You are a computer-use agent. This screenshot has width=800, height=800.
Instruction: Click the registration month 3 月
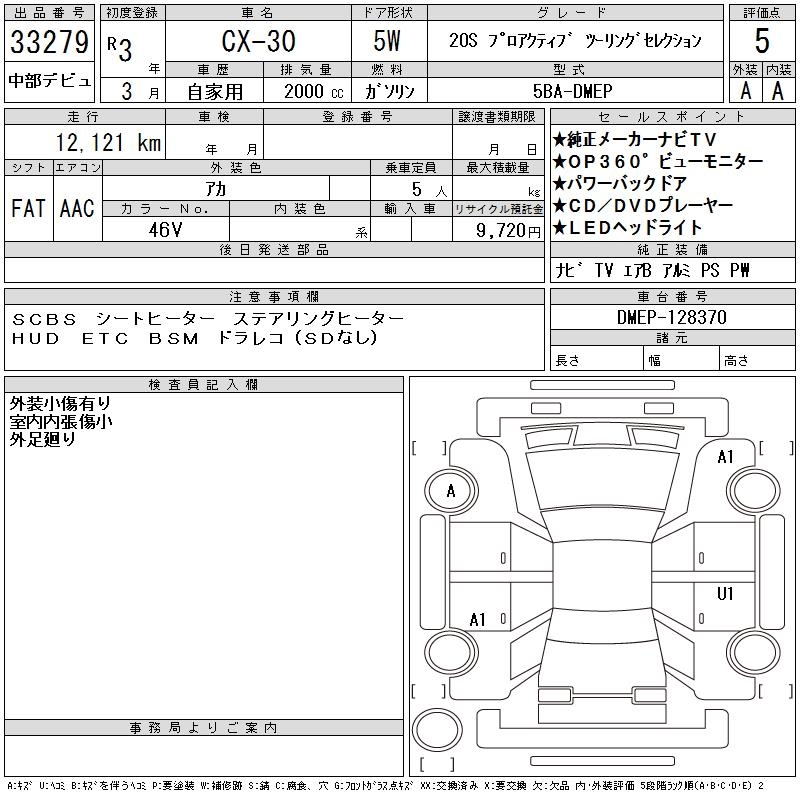(140, 91)
